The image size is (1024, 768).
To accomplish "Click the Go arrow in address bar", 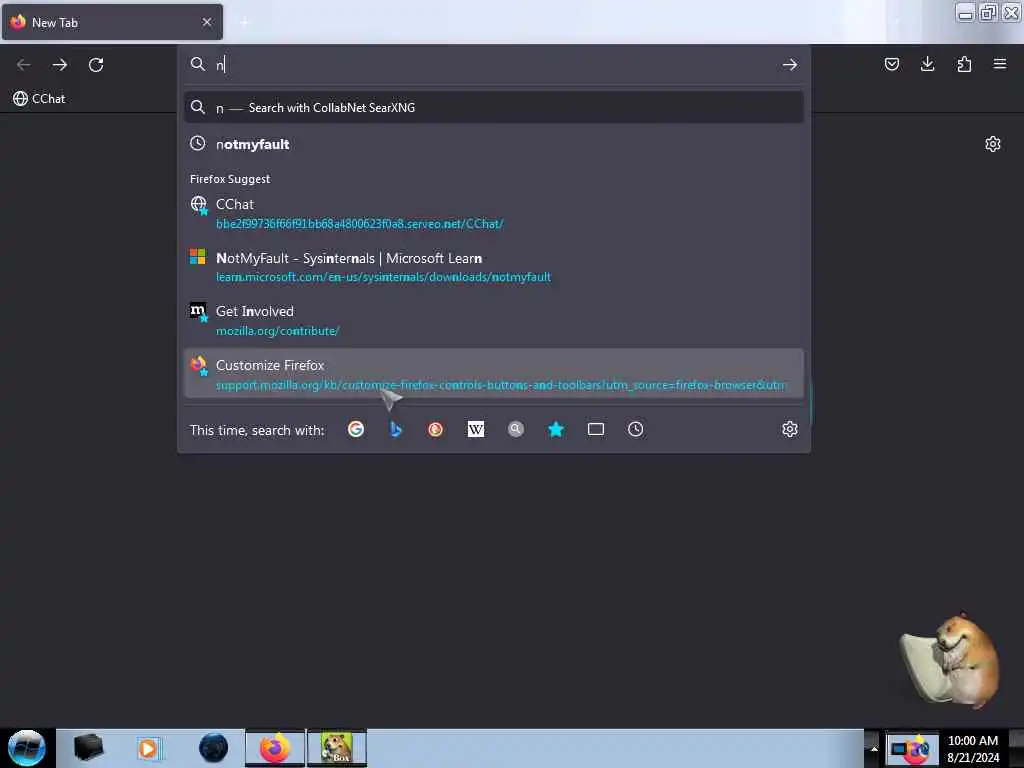I will pyautogui.click(x=790, y=65).
